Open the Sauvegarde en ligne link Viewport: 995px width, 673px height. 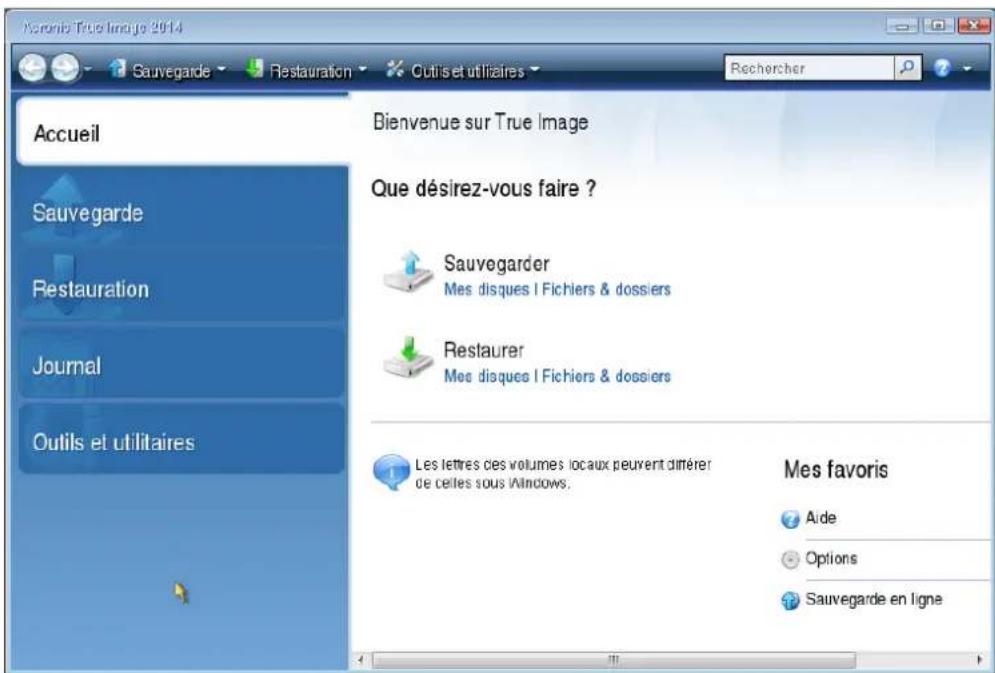click(x=874, y=599)
